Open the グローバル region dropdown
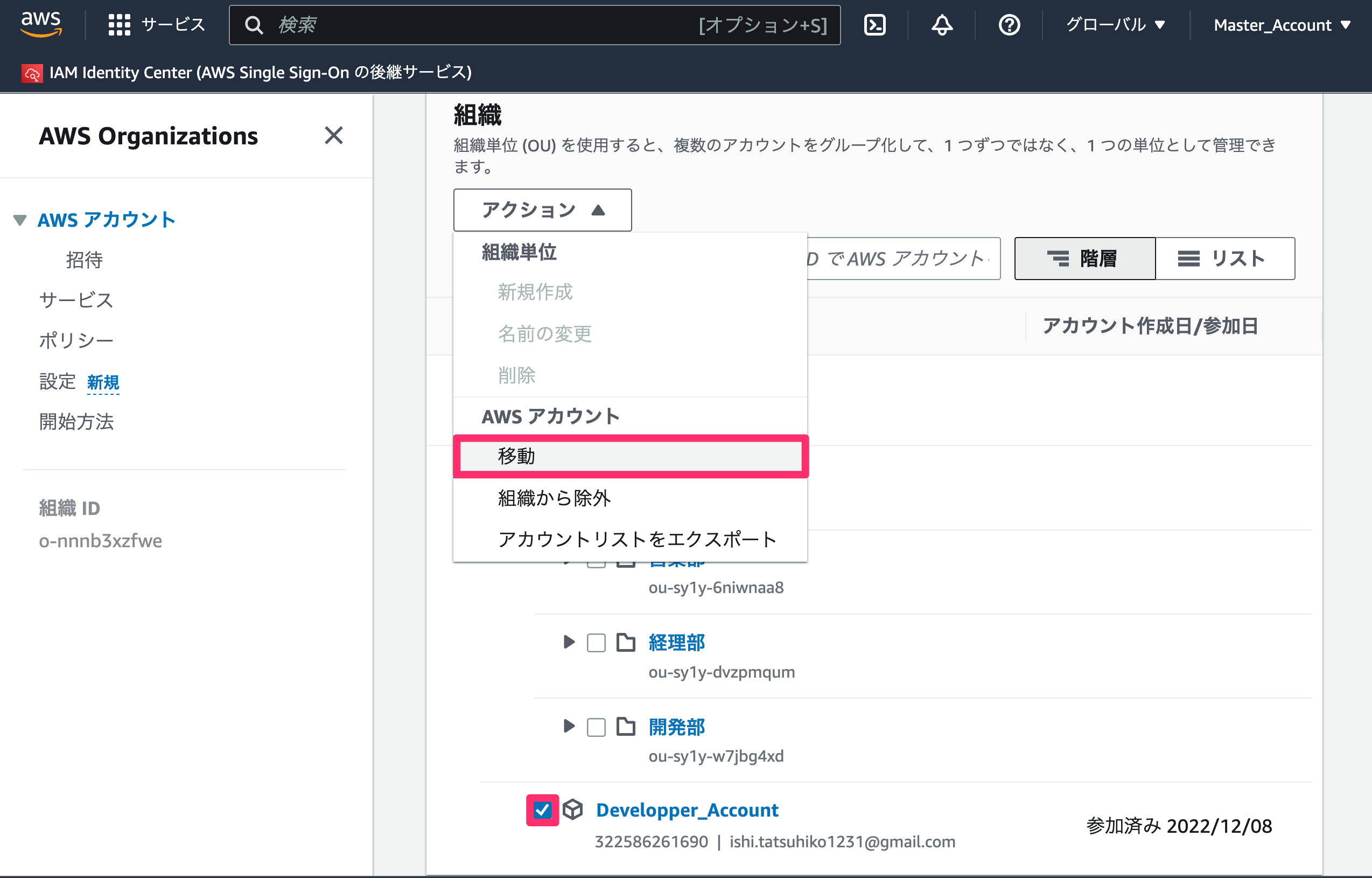The image size is (1372, 878). (x=1116, y=25)
